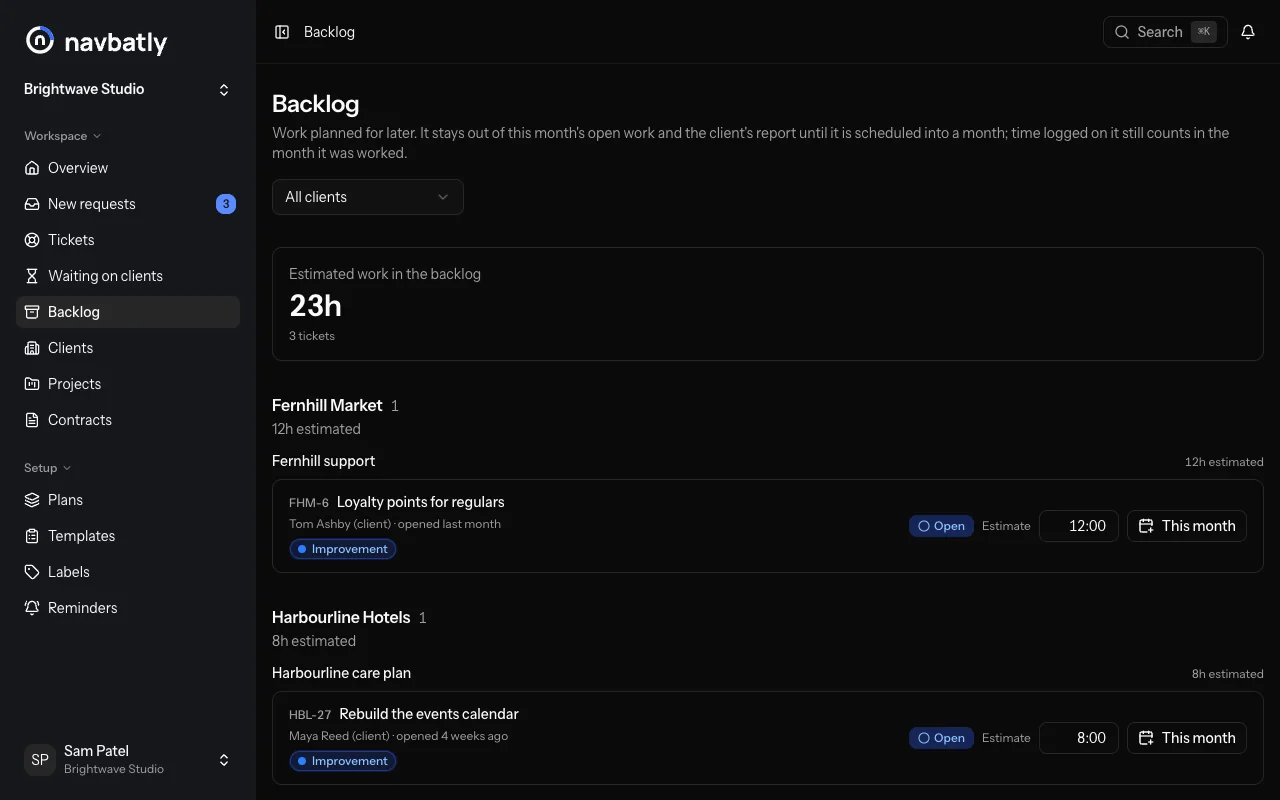Click the Improvement label on HBL-27 ticket
Viewport: 1280px width, 800px height.
click(343, 761)
